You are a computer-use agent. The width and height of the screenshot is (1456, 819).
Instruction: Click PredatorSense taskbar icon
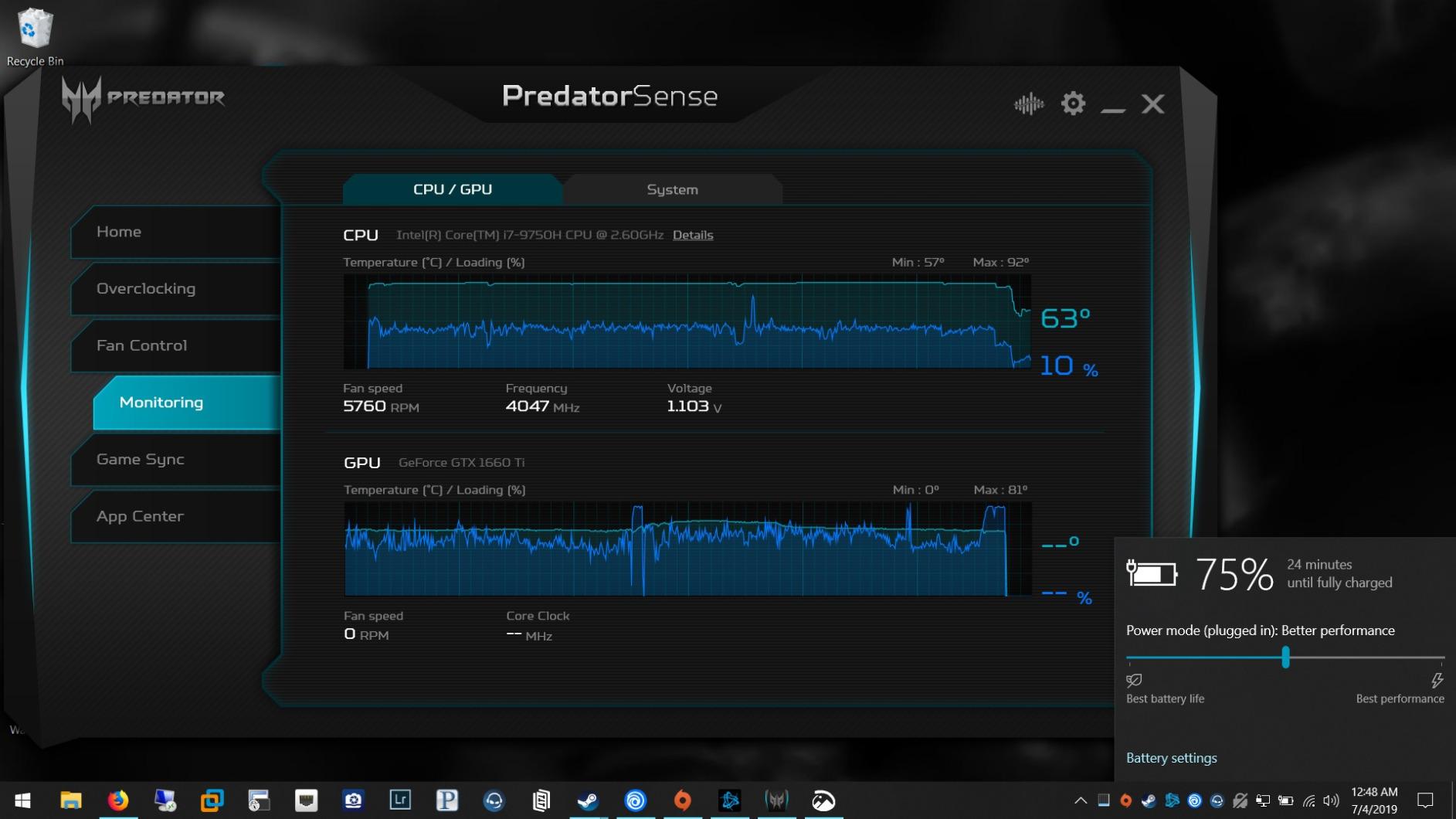pyautogui.click(x=776, y=800)
